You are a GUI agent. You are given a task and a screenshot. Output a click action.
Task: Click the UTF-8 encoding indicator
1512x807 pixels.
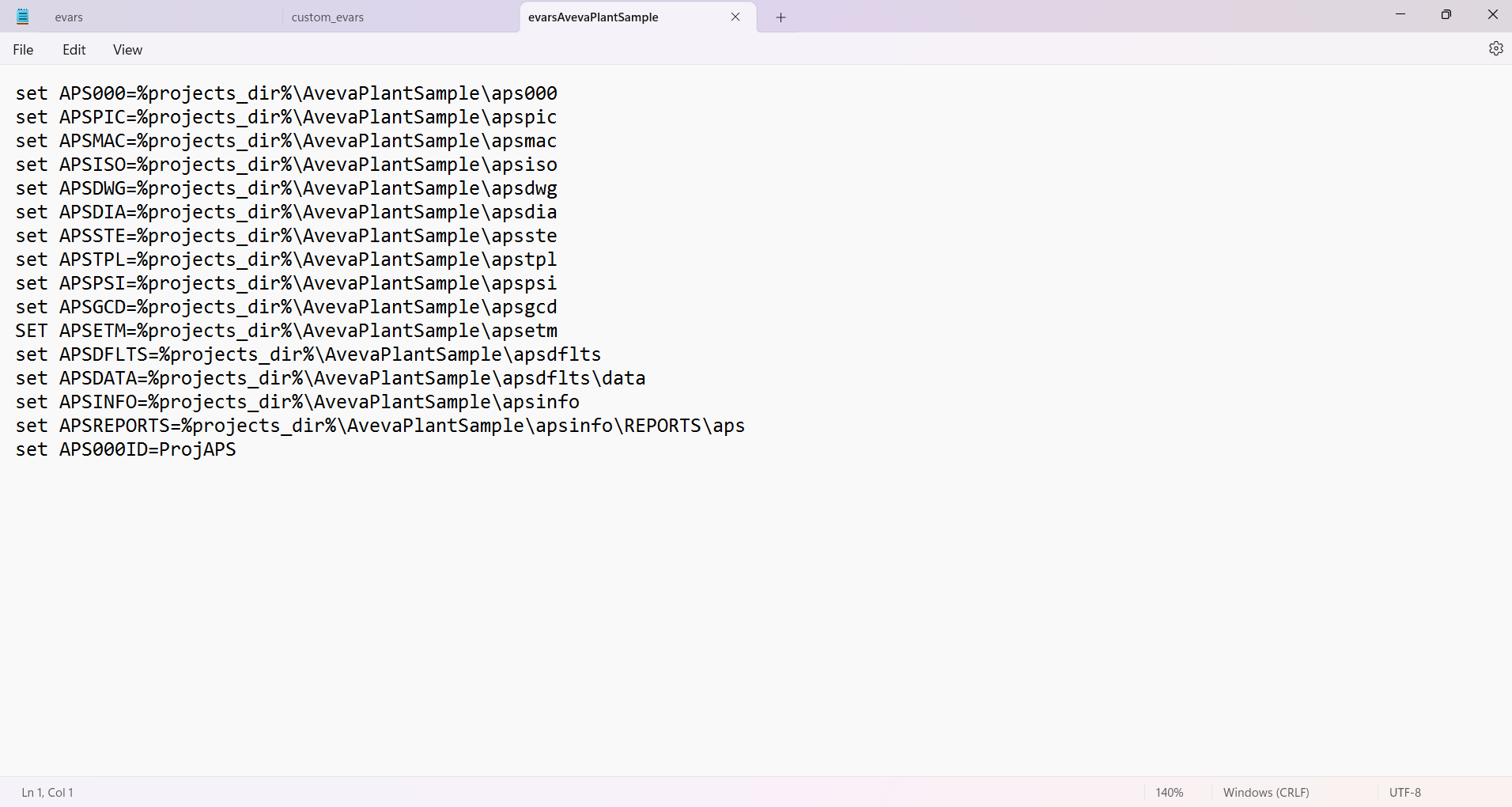pyautogui.click(x=1405, y=792)
